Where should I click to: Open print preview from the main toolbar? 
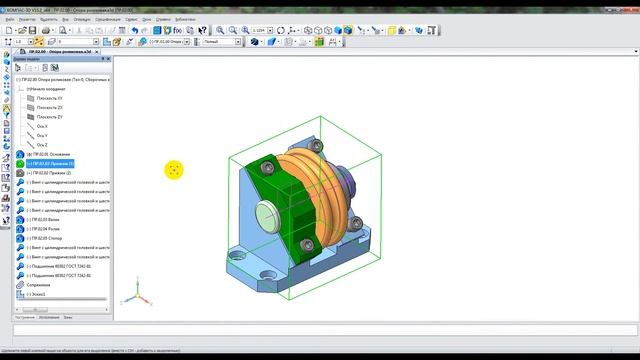pyautogui.click(x=62, y=30)
